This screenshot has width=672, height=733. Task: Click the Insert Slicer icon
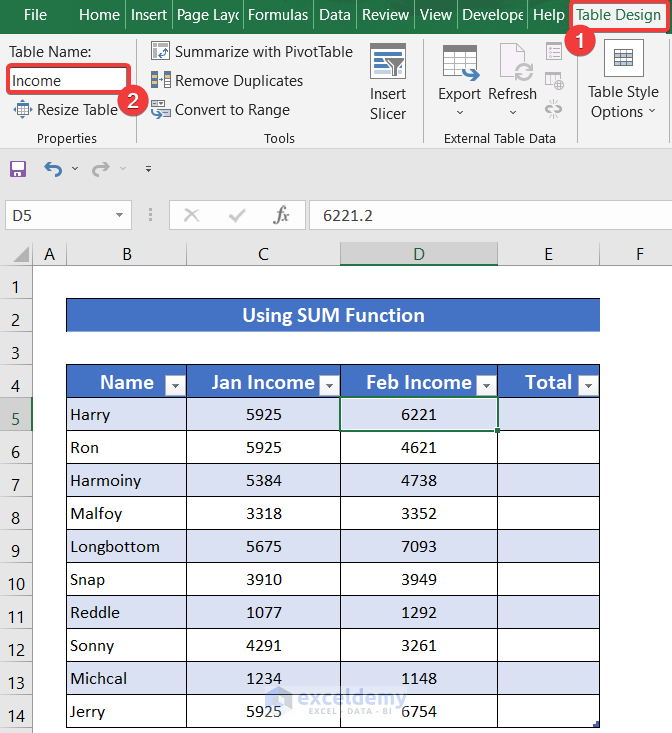click(388, 62)
